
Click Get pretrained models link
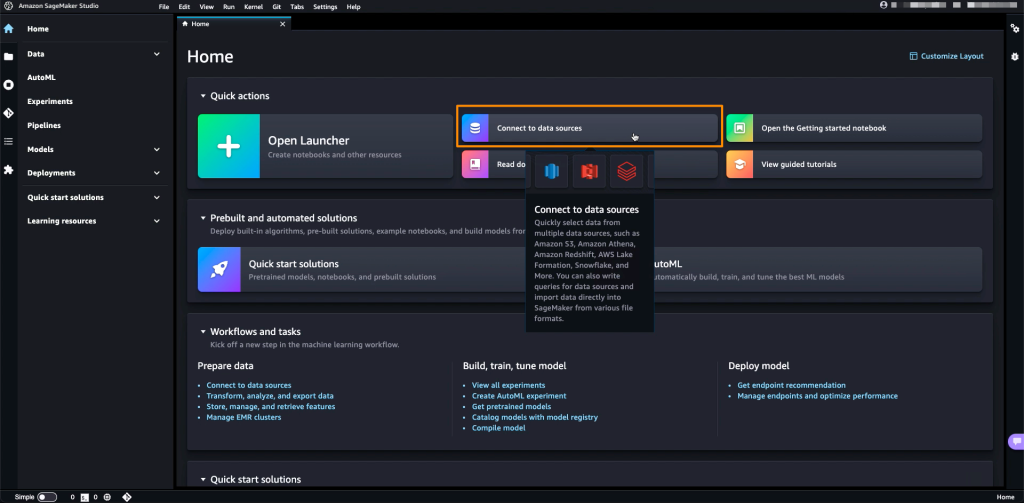(511, 406)
